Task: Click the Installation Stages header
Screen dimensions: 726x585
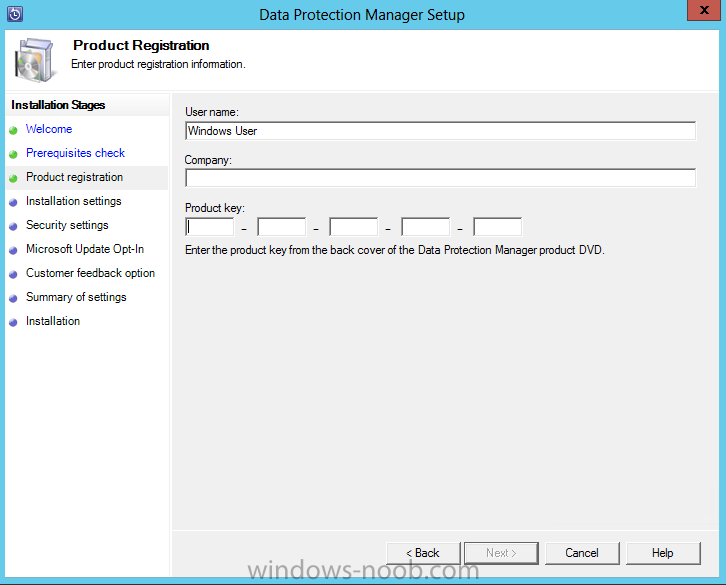Action: 58,105
